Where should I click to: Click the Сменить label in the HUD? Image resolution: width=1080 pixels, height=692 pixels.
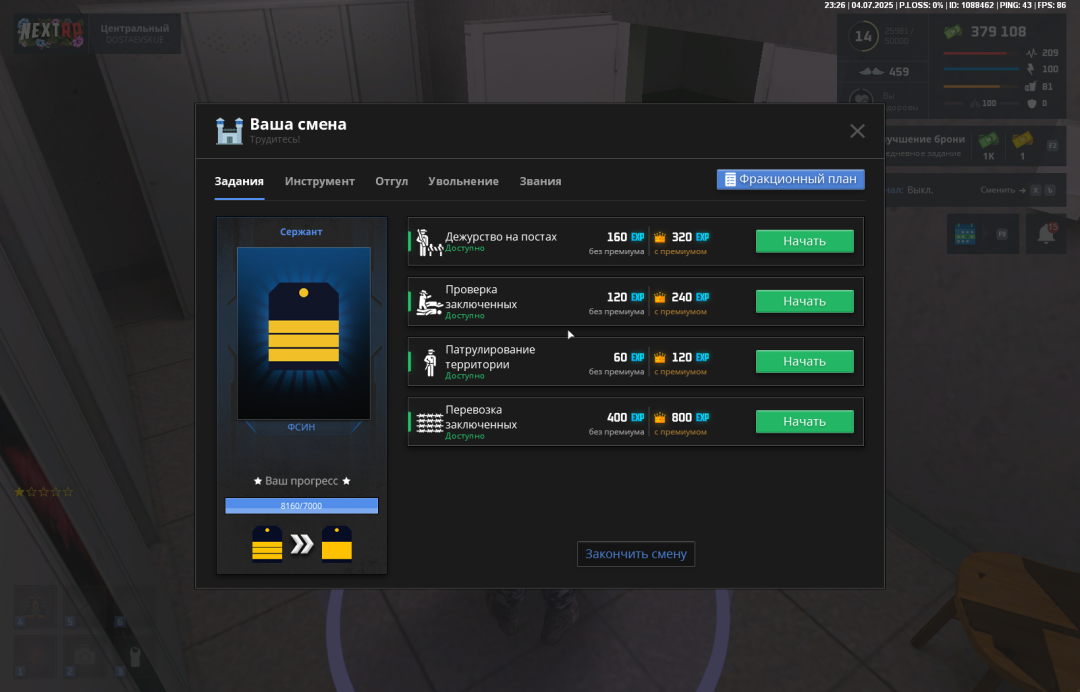click(x=997, y=190)
